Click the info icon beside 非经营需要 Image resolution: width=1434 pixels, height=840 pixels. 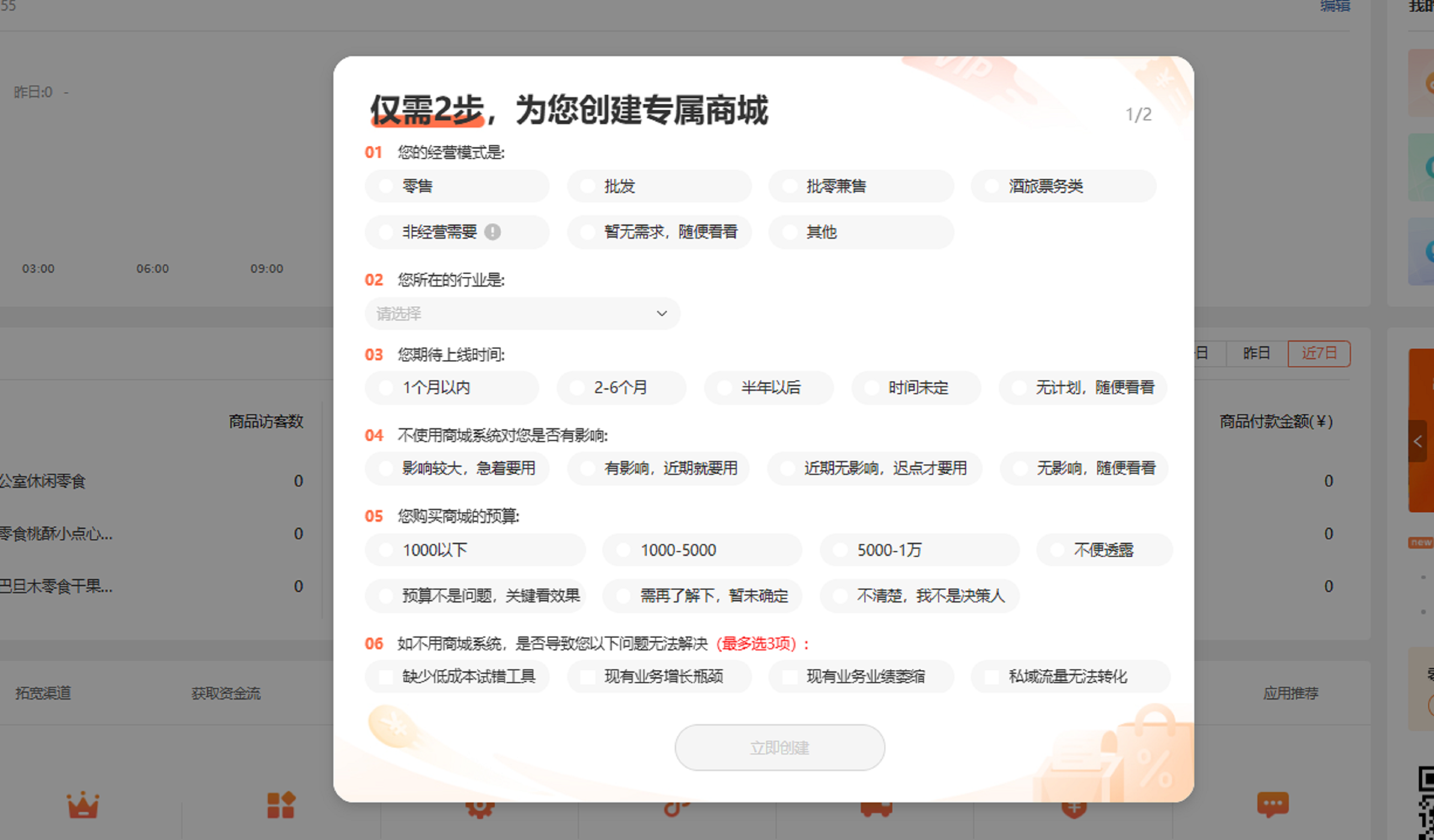tap(492, 232)
